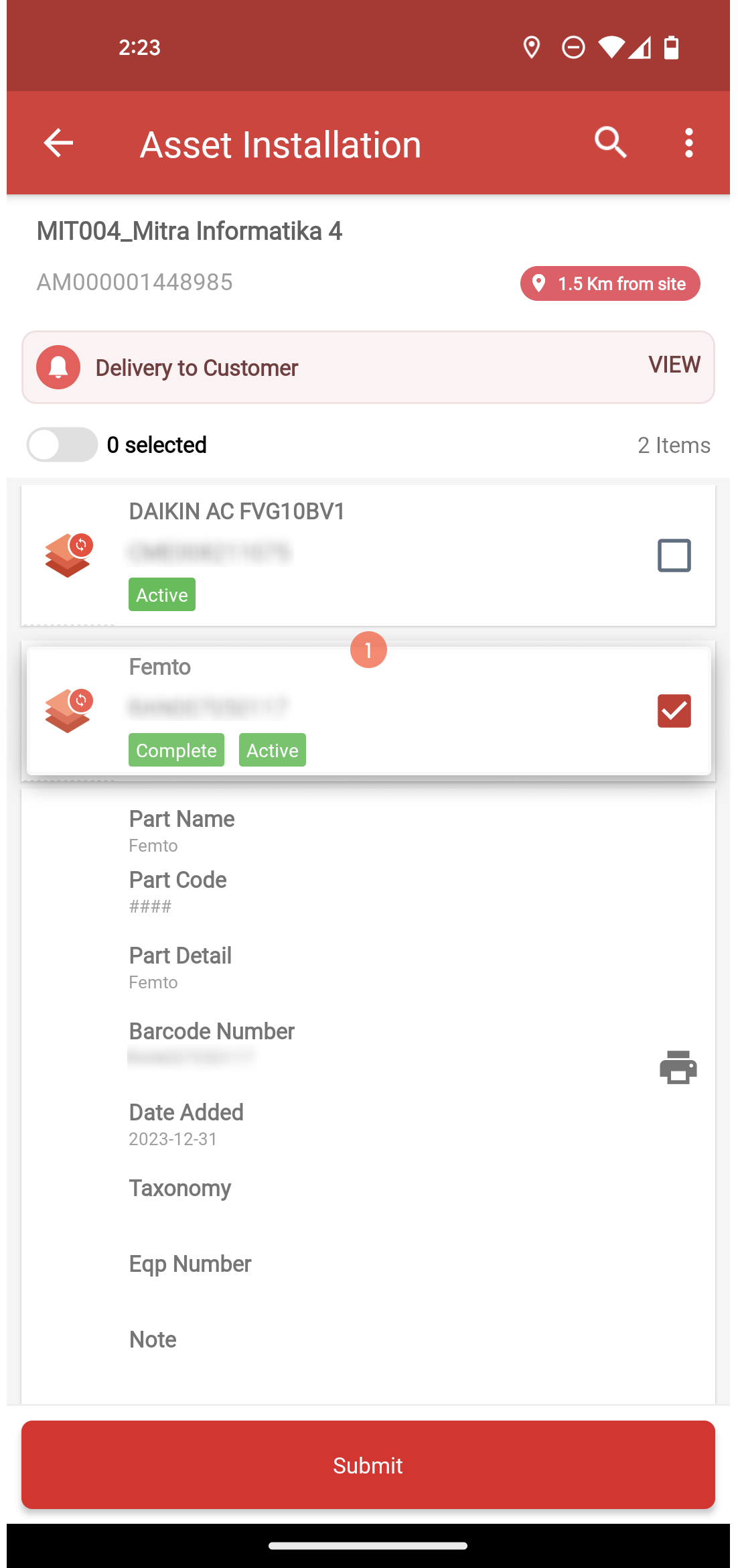Collapse the Femto item details
The image size is (738, 1568).
[368, 711]
